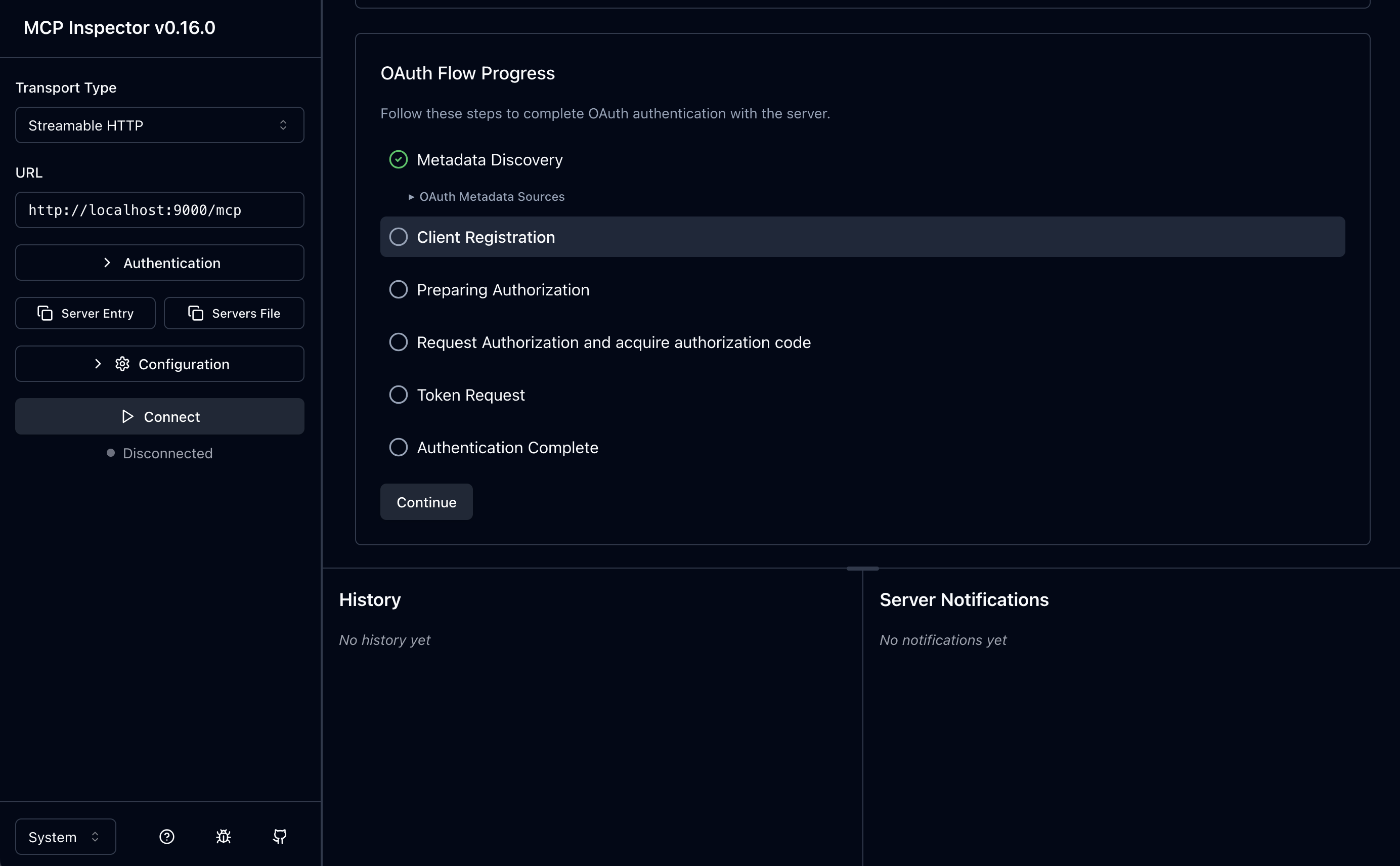Image resolution: width=1400 pixels, height=866 pixels.
Task: Expand the Configuration section
Action: point(160,364)
